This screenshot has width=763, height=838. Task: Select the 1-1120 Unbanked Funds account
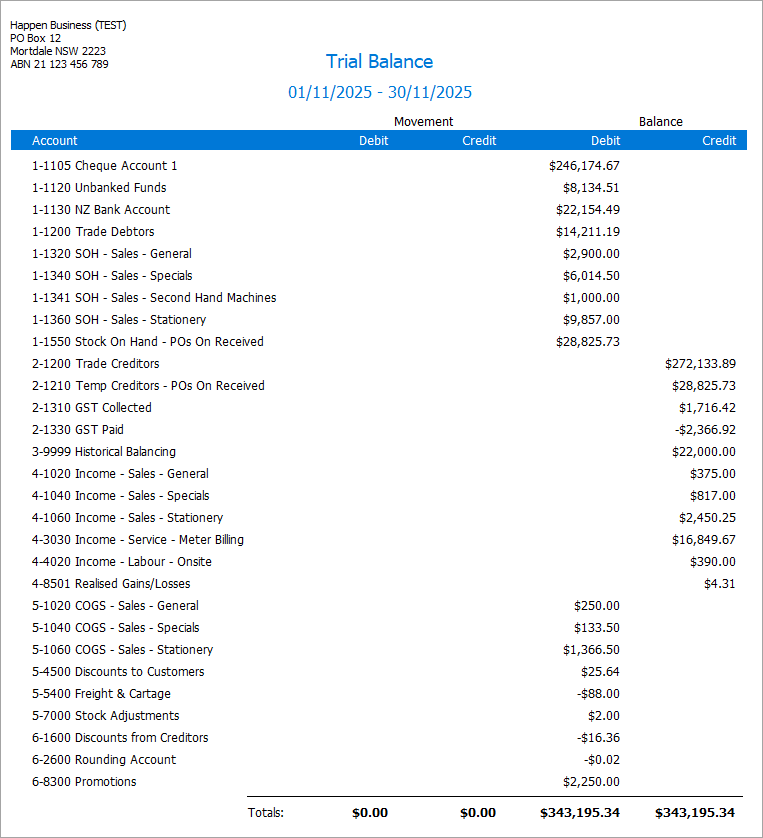pos(99,188)
